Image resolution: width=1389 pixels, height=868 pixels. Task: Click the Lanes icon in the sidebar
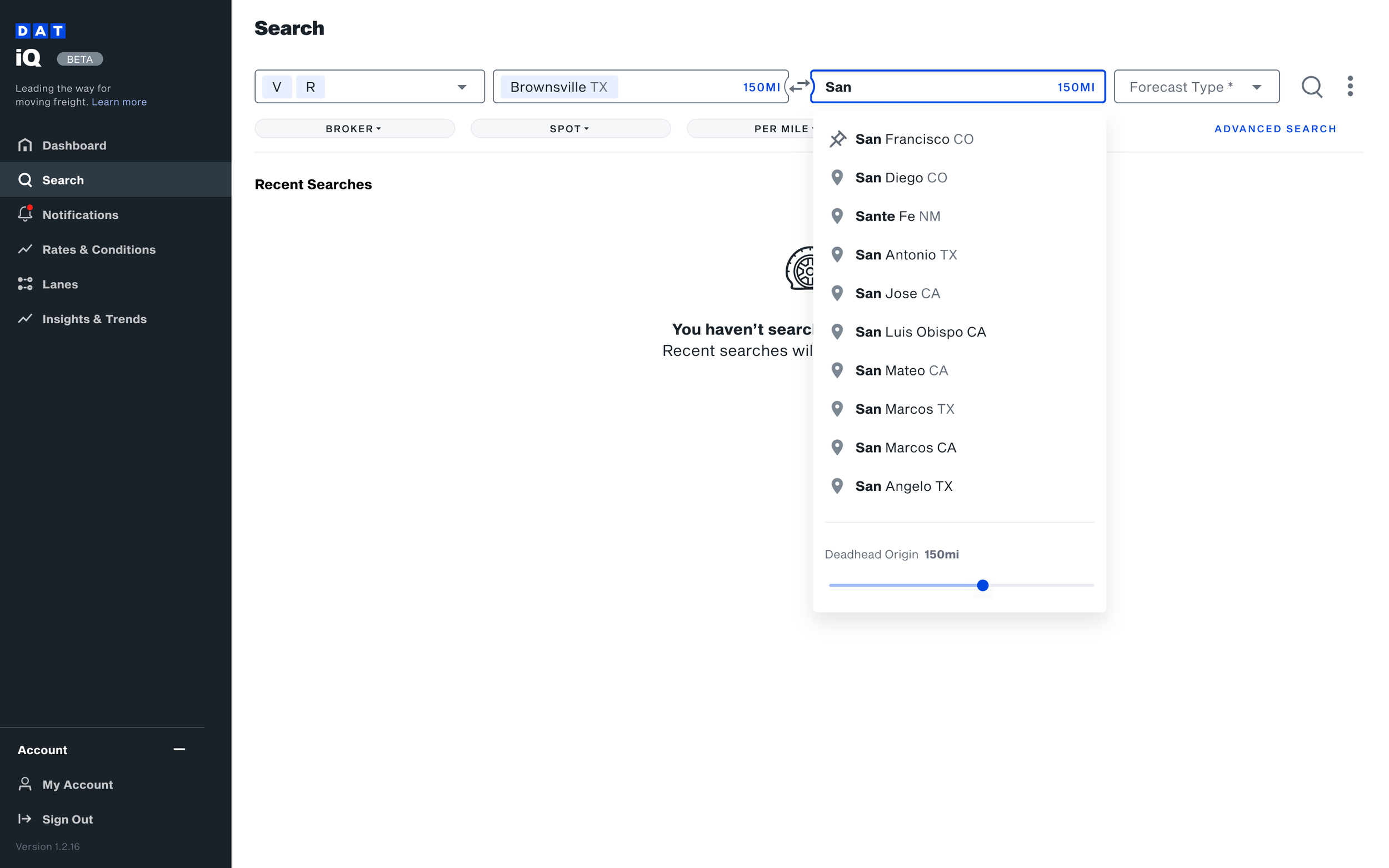click(x=24, y=284)
